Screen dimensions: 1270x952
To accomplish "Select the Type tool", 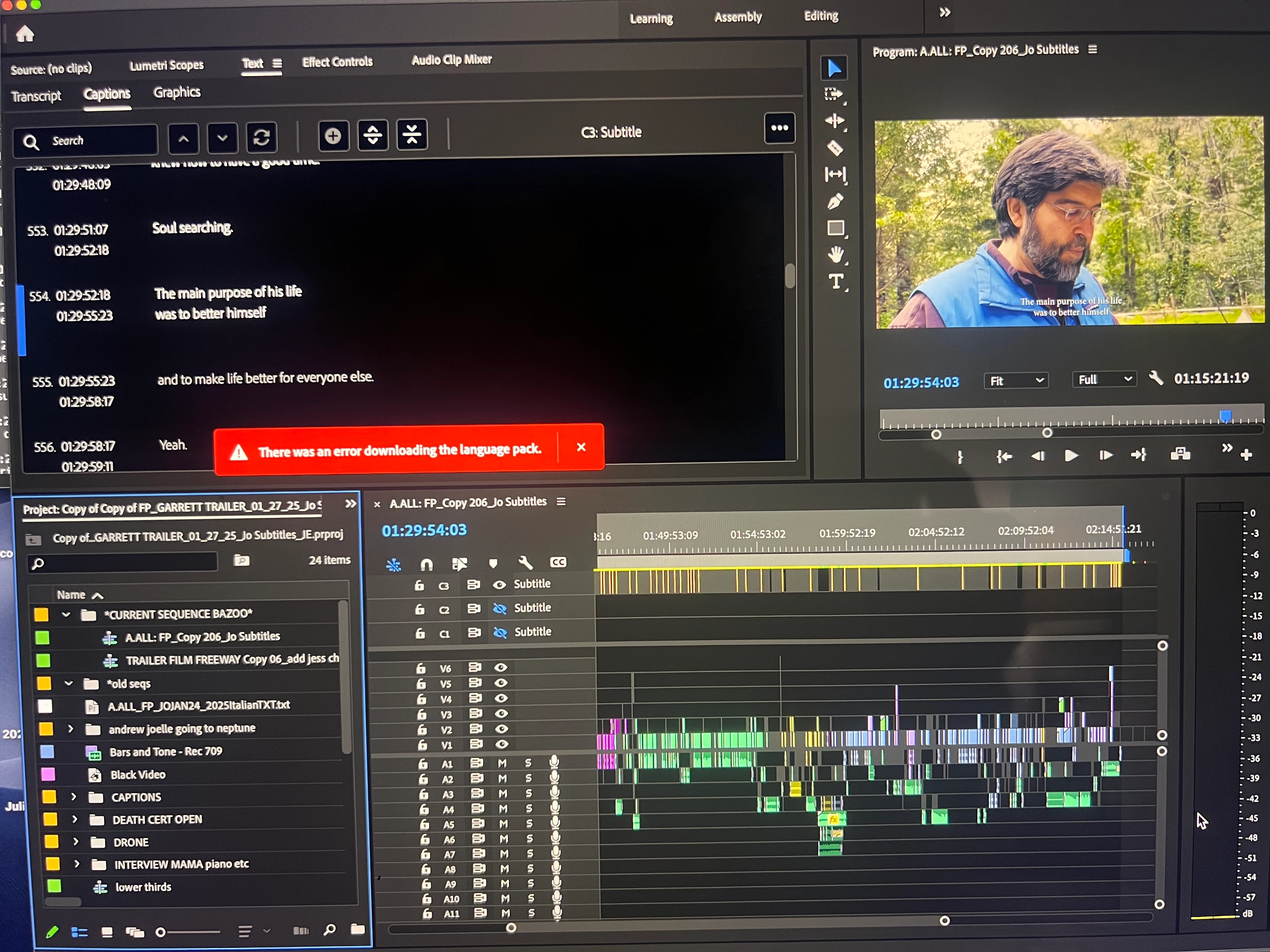I will tap(836, 282).
